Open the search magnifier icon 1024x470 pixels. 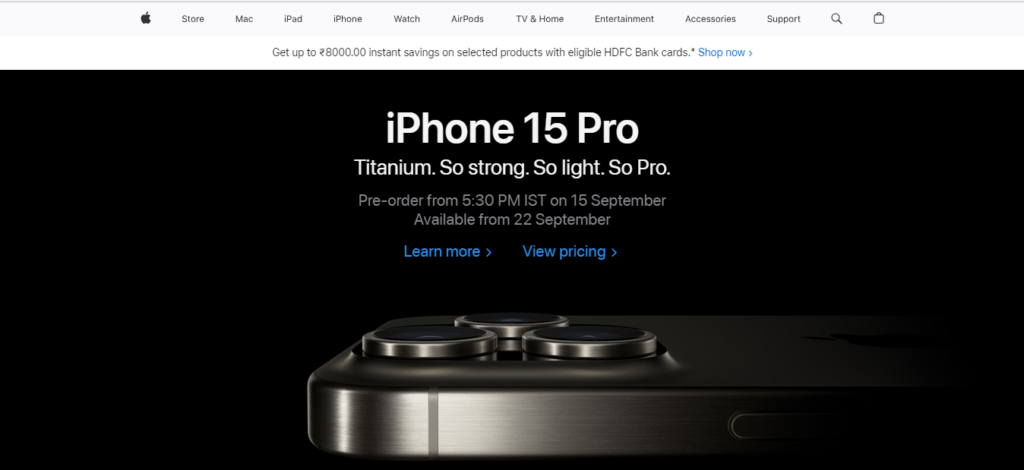[x=836, y=19]
